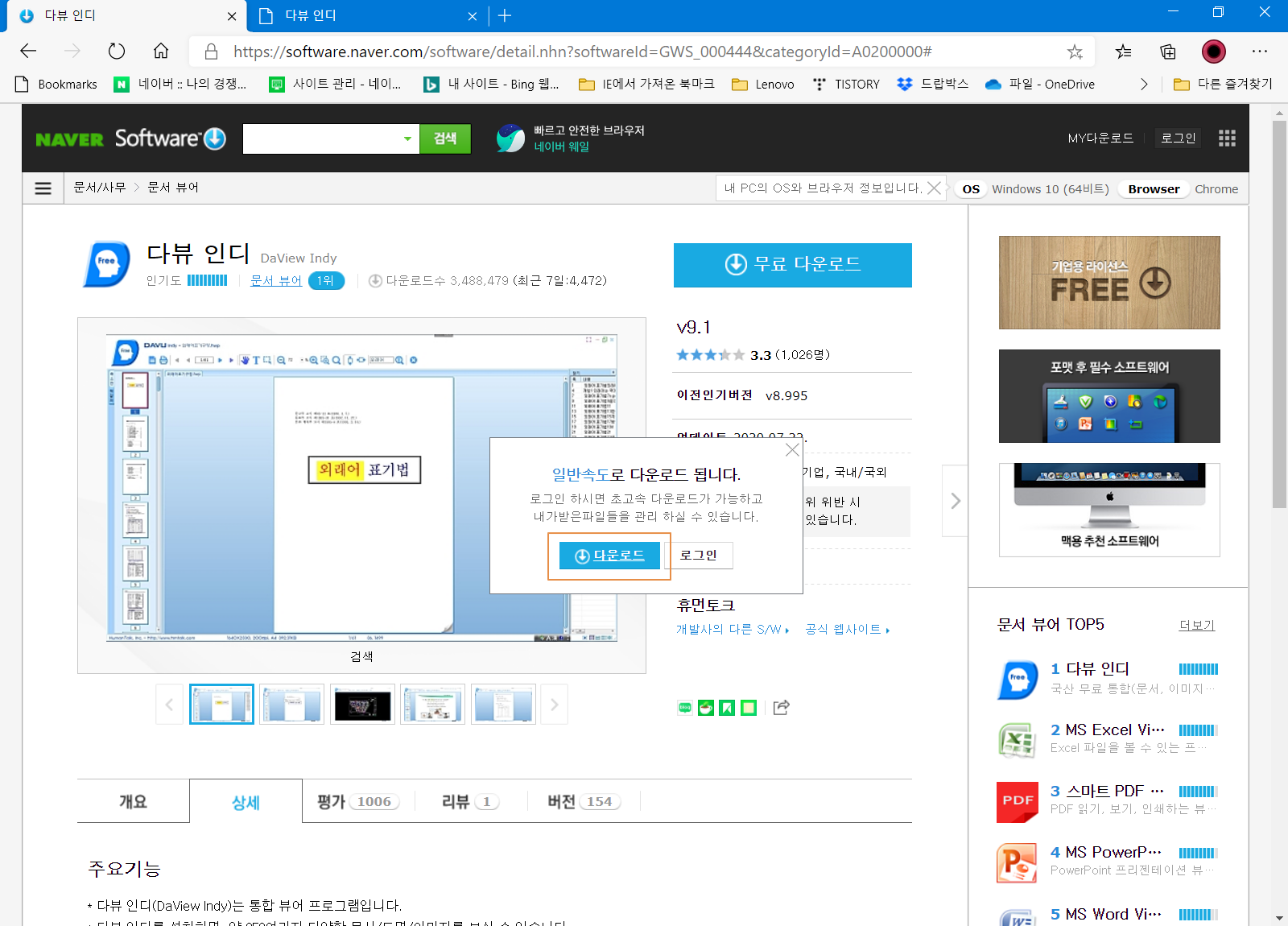
Task: Open the 리뷰 tab
Action: pyautogui.click(x=470, y=801)
